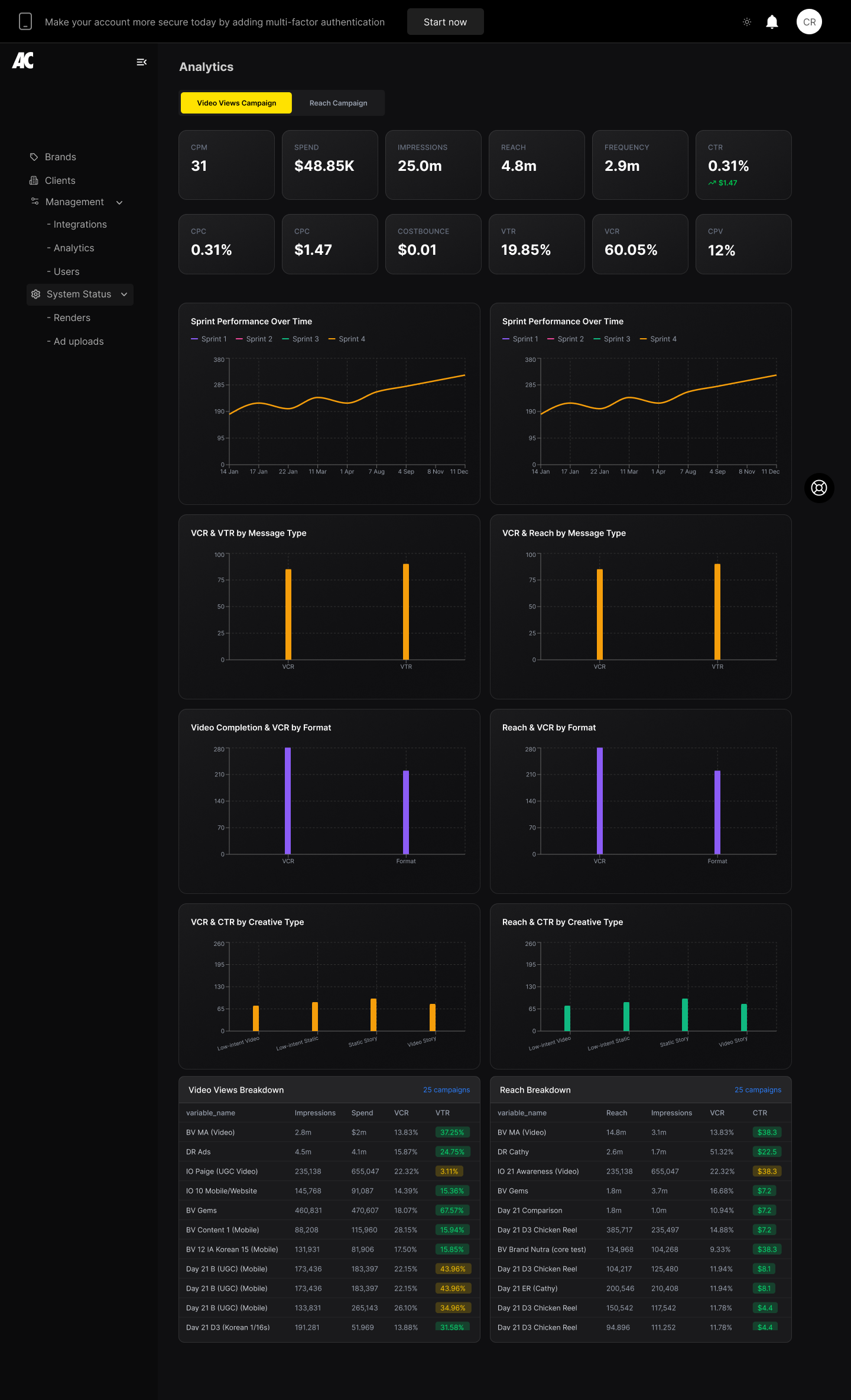Open notifications bell
The image size is (851, 1400).
[772, 22]
